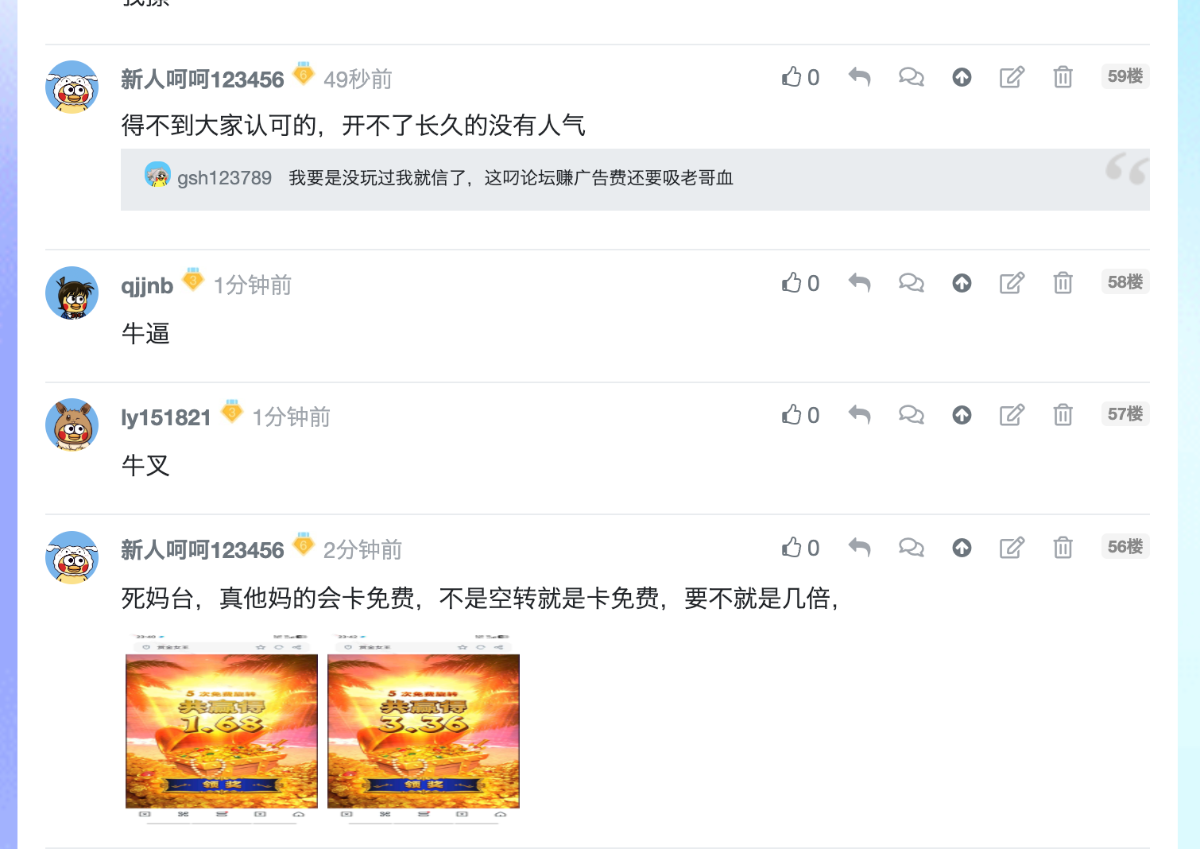Like the 59楼 comment by 新人呵呵123456
Screen dimensions: 1200x849
tap(800, 77)
